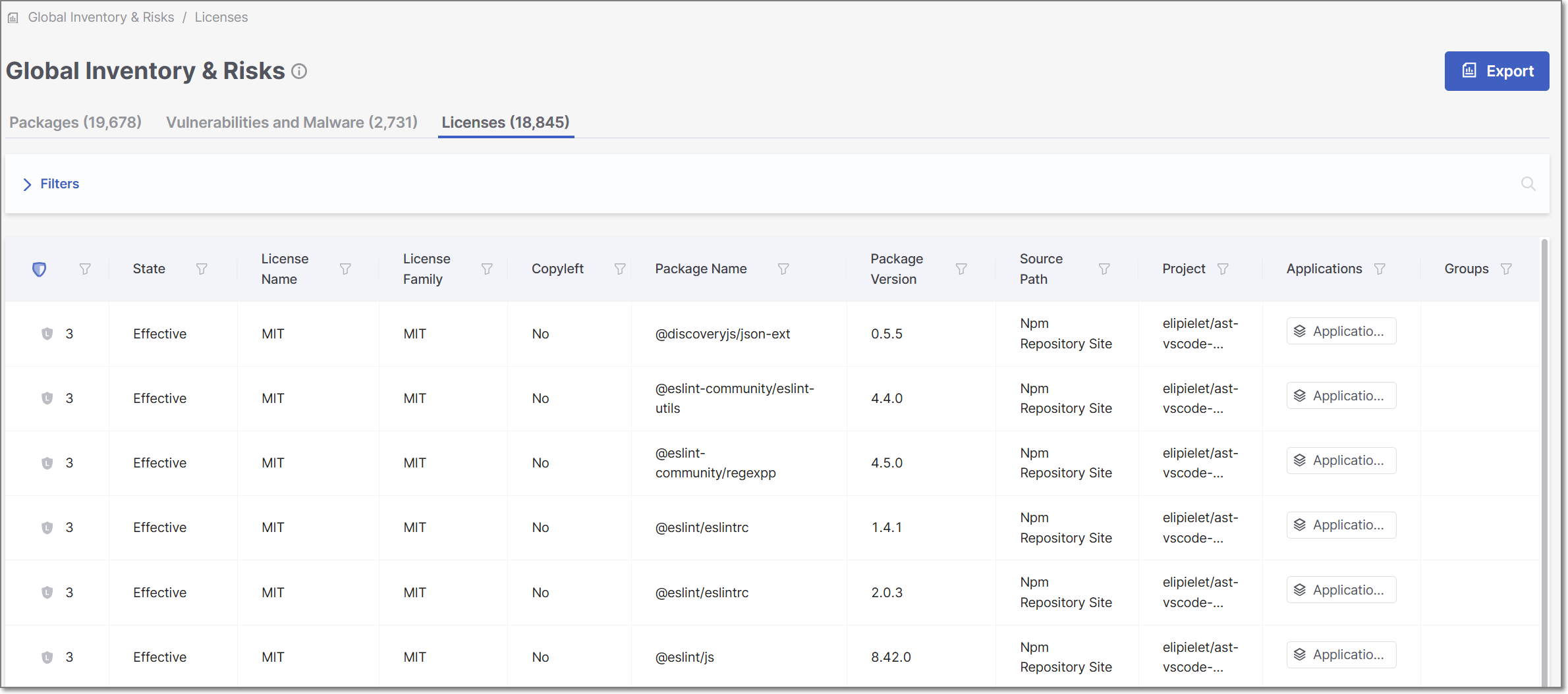Image resolution: width=1568 pixels, height=694 pixels.
Task: Click the Export button
Action: (x=1496, y=71)
